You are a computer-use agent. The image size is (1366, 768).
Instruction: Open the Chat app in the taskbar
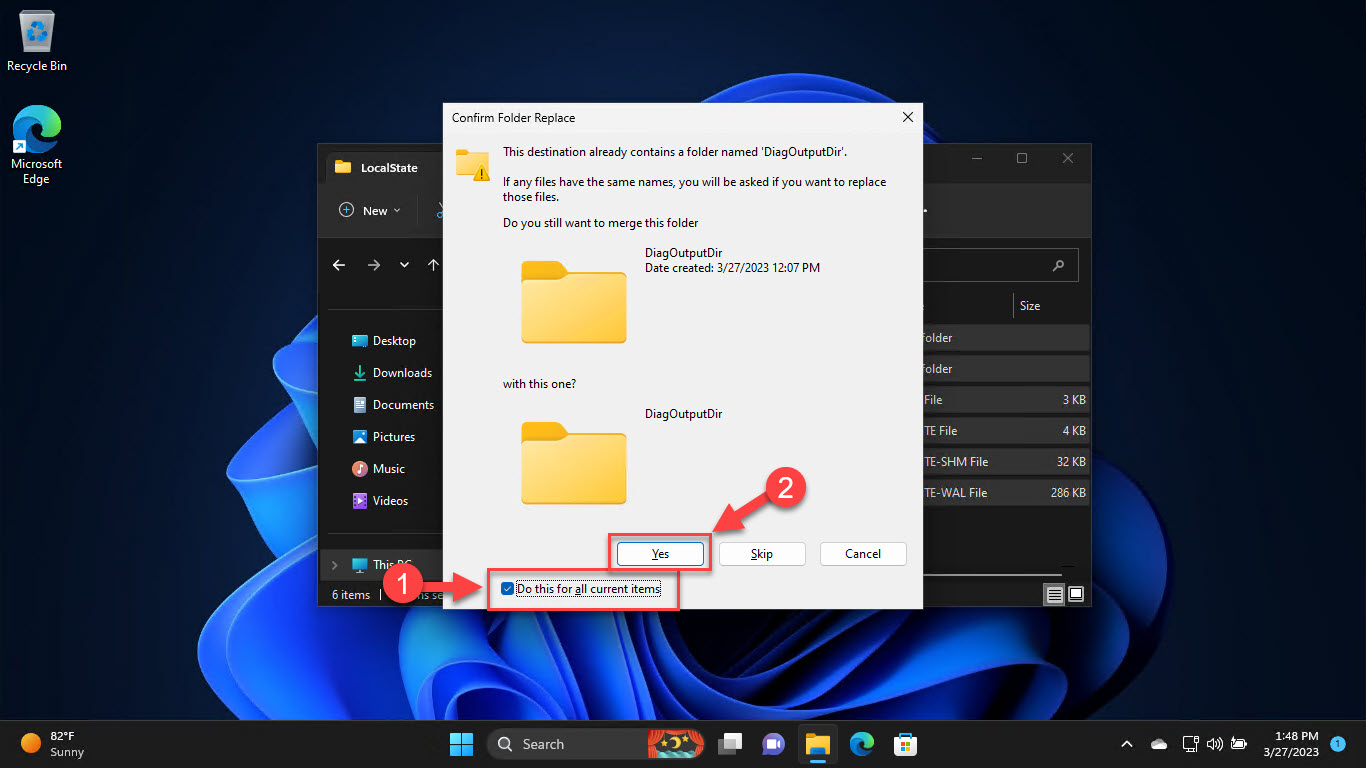tap(774, 744)
